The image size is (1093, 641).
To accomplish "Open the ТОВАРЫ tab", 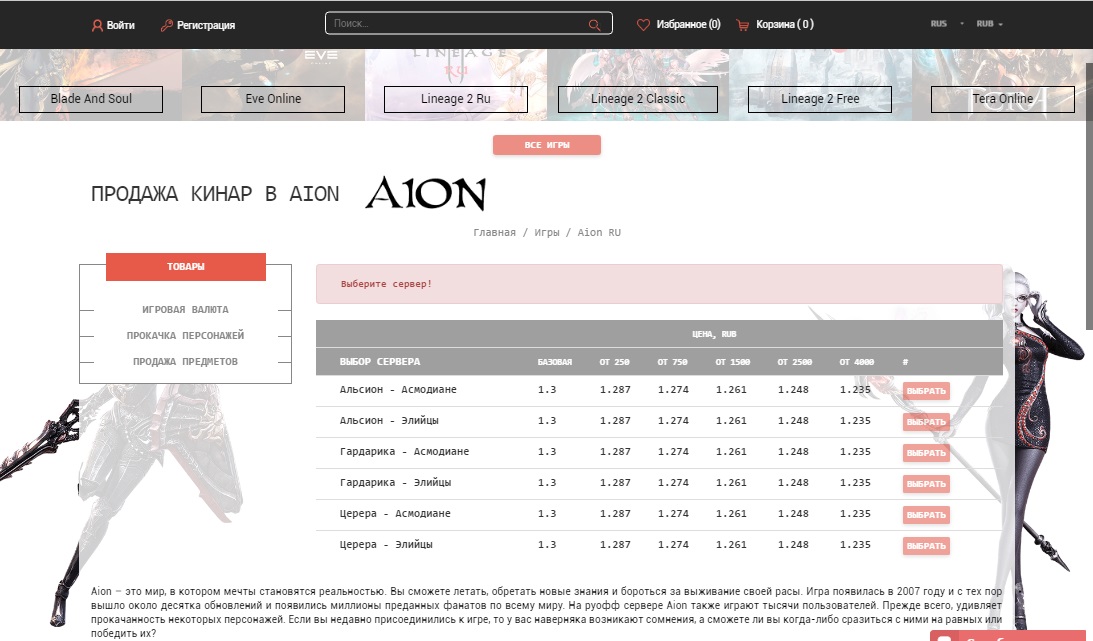I will pyautogui.click(x=185, y=267).
